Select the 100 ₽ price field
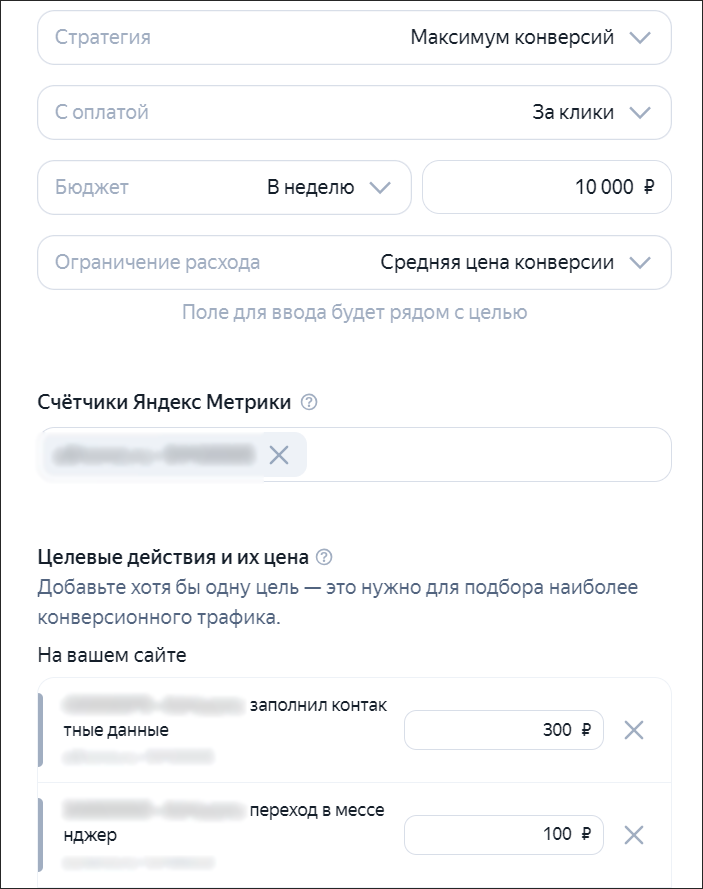Screen dimensions: 703x889 [x=502, y=833]
